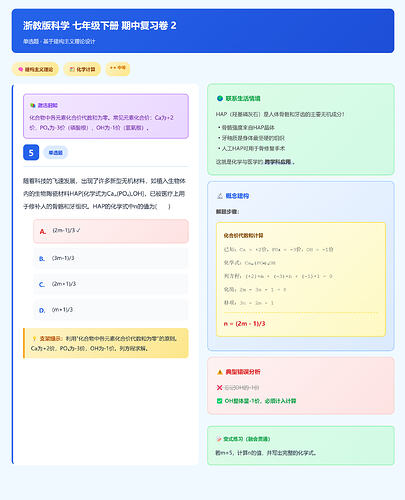
Task: Click the 化学计算 tag pill
Action: 82,69
